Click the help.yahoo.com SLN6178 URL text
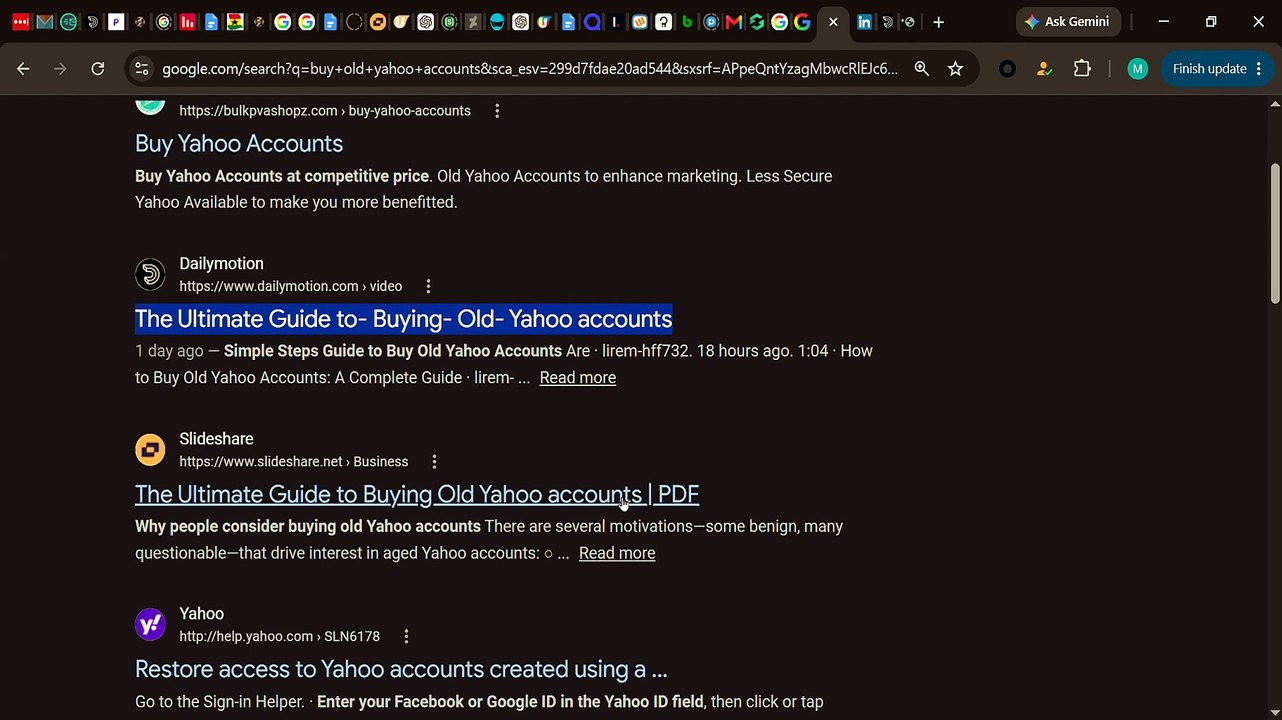 click(x=279, y=637)
